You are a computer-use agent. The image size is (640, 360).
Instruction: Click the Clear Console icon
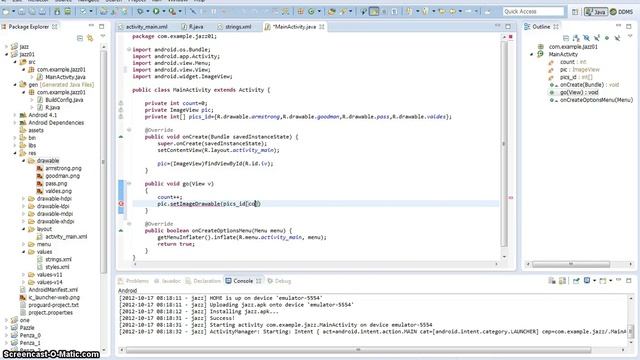tap(552, 281)
